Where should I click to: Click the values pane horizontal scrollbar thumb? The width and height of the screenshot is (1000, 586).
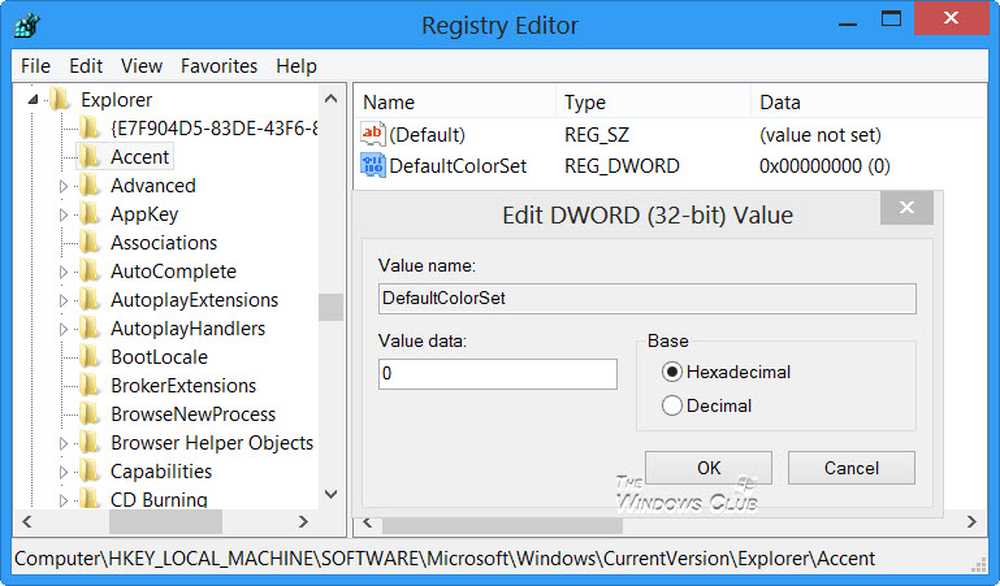502,524
